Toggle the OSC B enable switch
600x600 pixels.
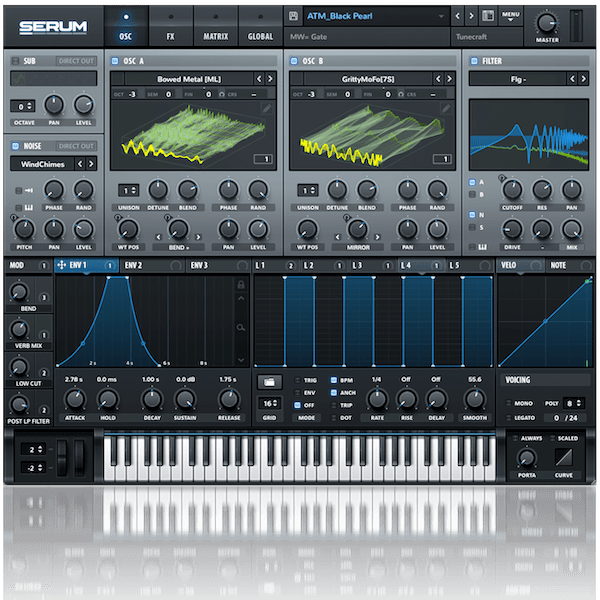coord(294,61)
